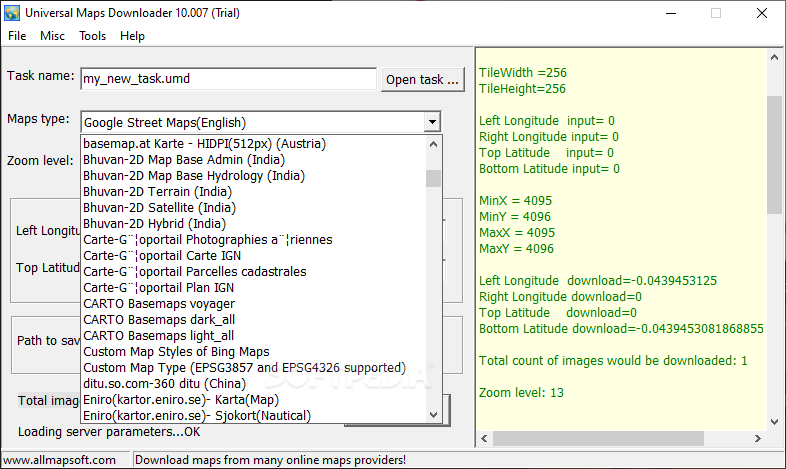The height and width of the screenshot is (469, 786).
Task: Select Bhuvan-2D Map Base Hydrology (India)
Action: point(253,176)
